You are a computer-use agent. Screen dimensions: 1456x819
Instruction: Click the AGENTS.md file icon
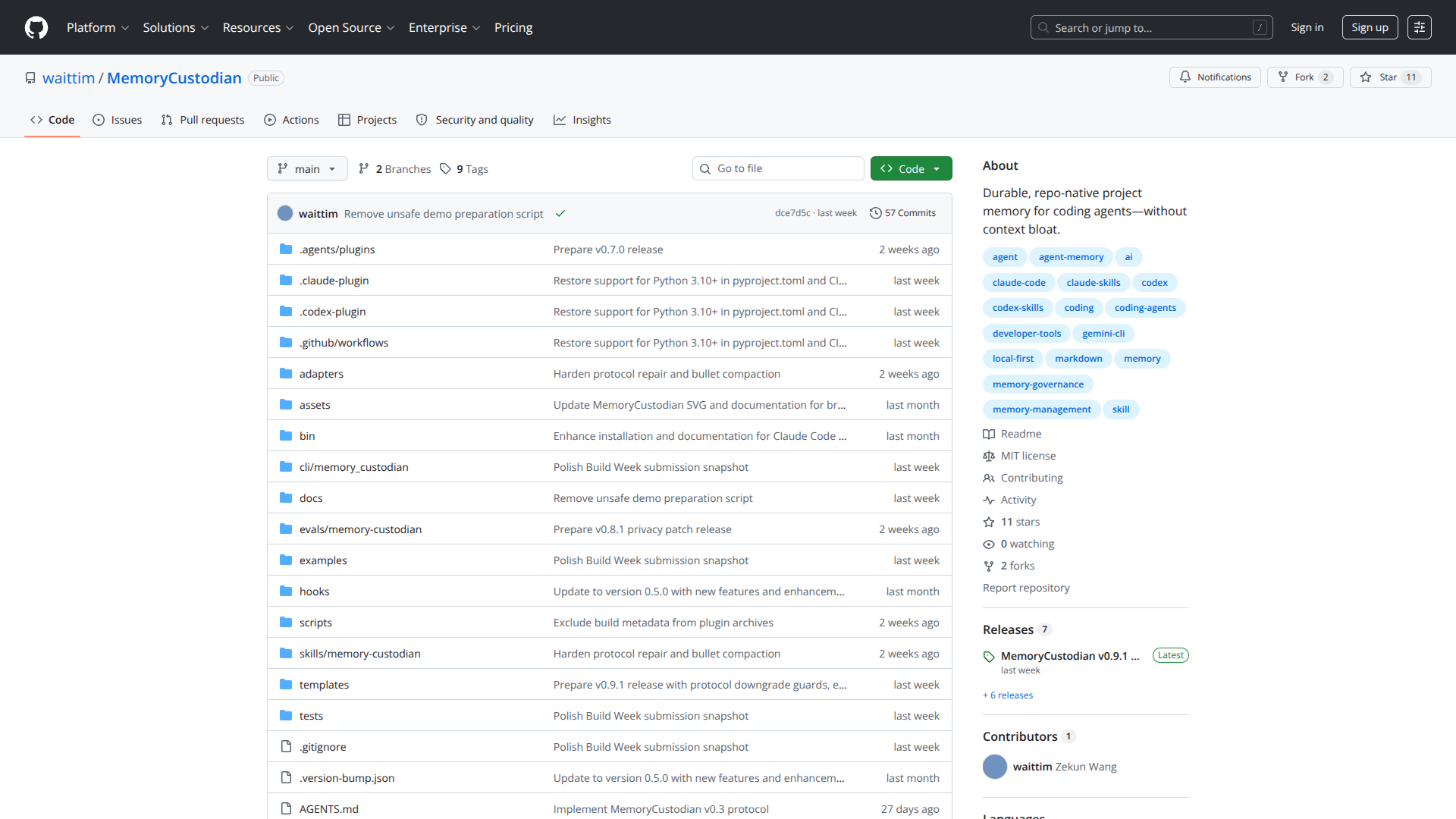(286, 809)
